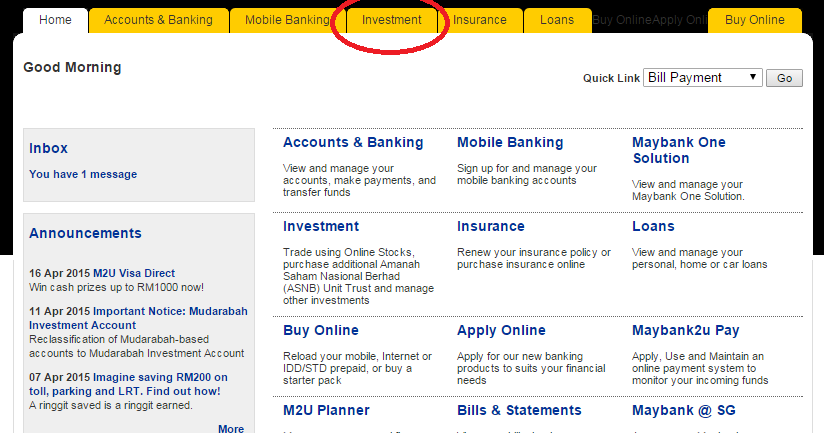The width and height of the screenshot is (824, 433).
Task: Click 'Reclassification of Mudarabah-based accounts' description text
Action: (x=137, y=346)
